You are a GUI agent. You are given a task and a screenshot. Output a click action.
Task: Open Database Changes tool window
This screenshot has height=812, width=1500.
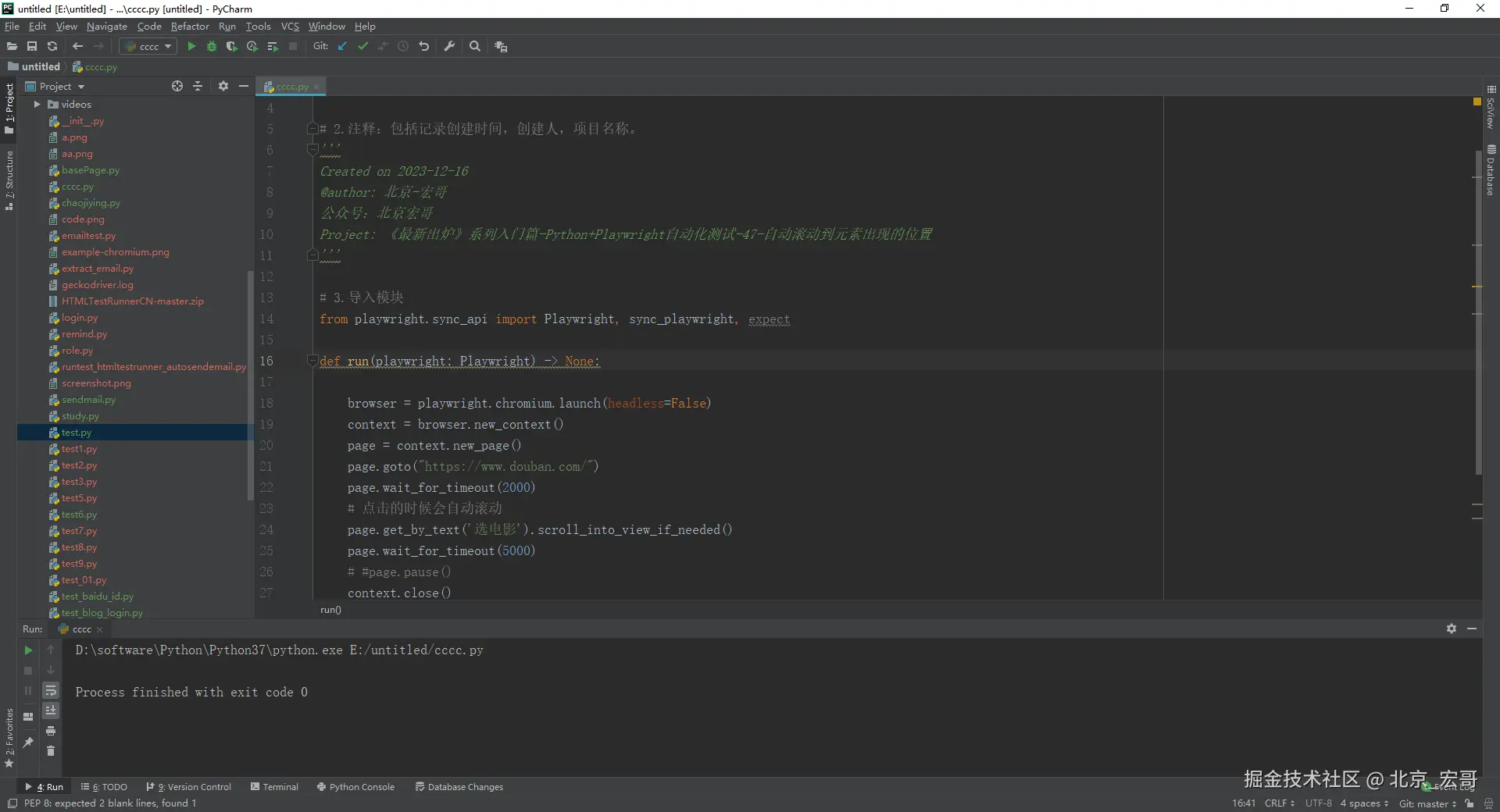click(459, 787)
